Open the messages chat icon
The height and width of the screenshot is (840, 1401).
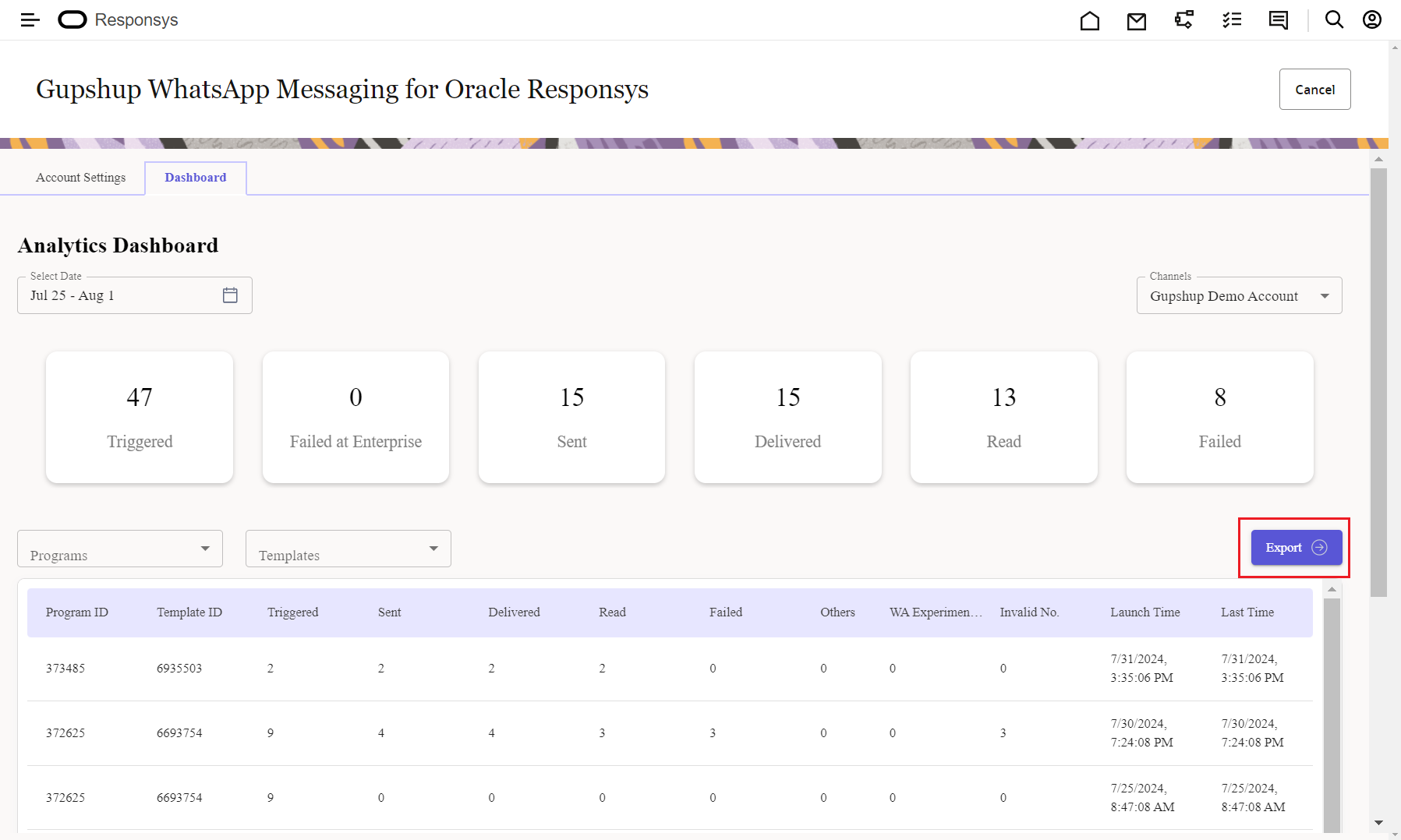pyautogui.click(x=1279, y=20)
